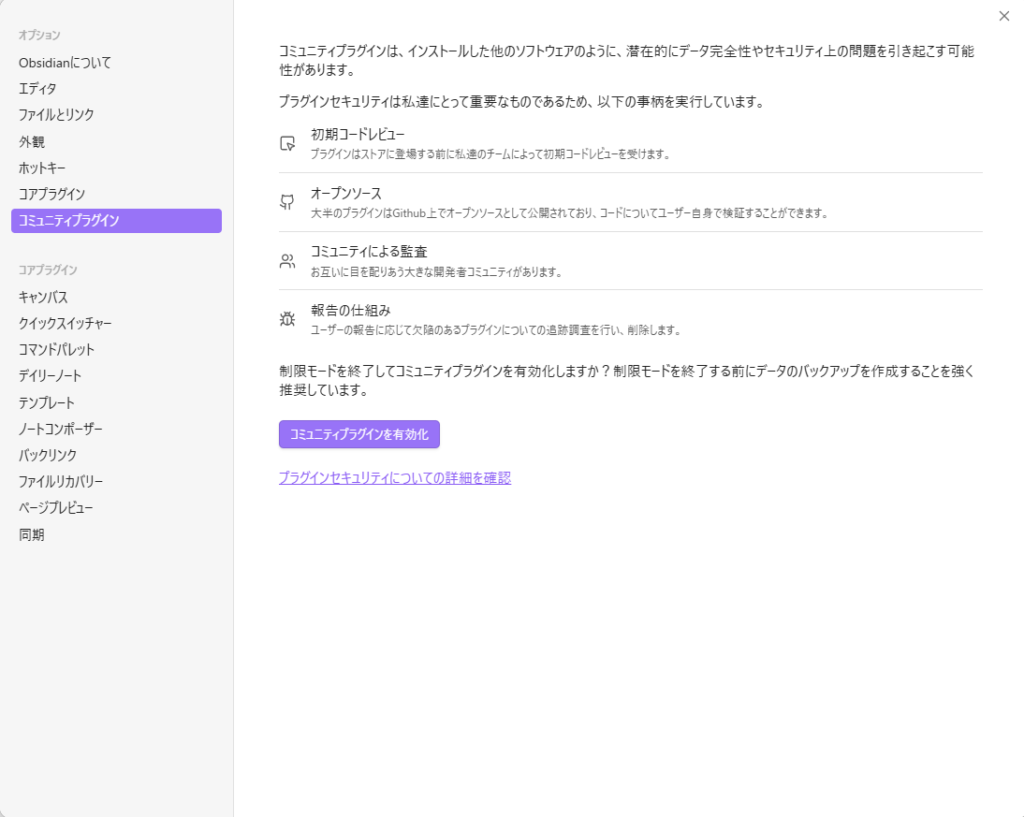The height and width of the screenshot is (817, 1024).
Task: Click the community audit people icon
Action: (x=288, y=261)
